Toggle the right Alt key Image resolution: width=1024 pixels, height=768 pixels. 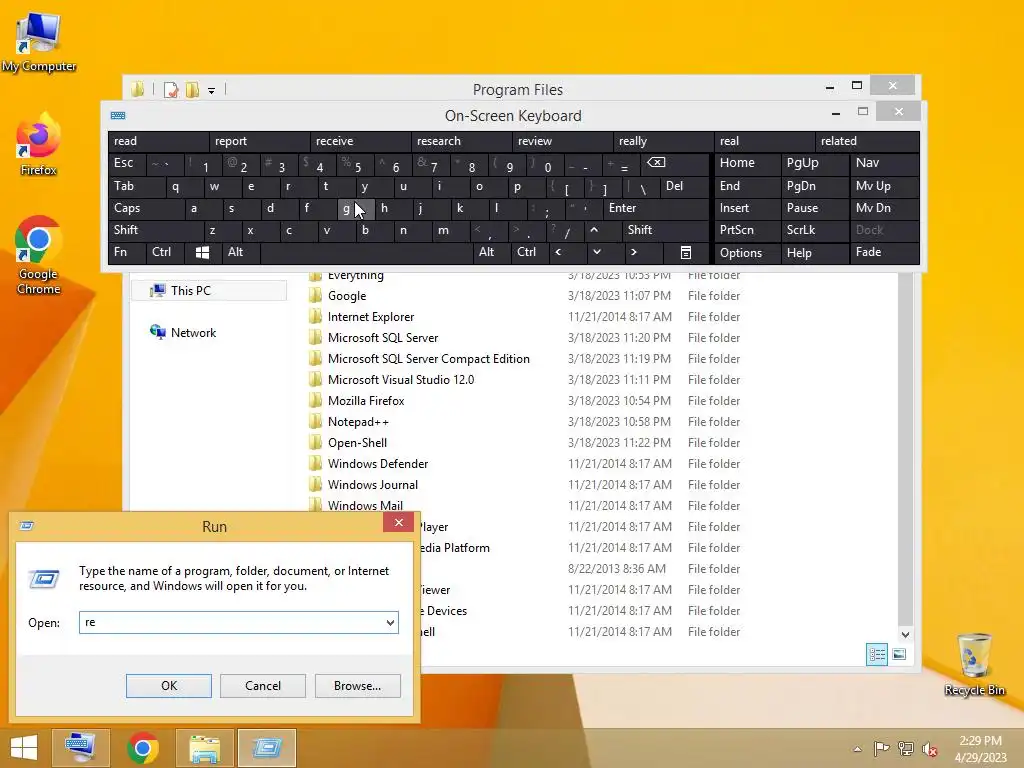[492, 253]
